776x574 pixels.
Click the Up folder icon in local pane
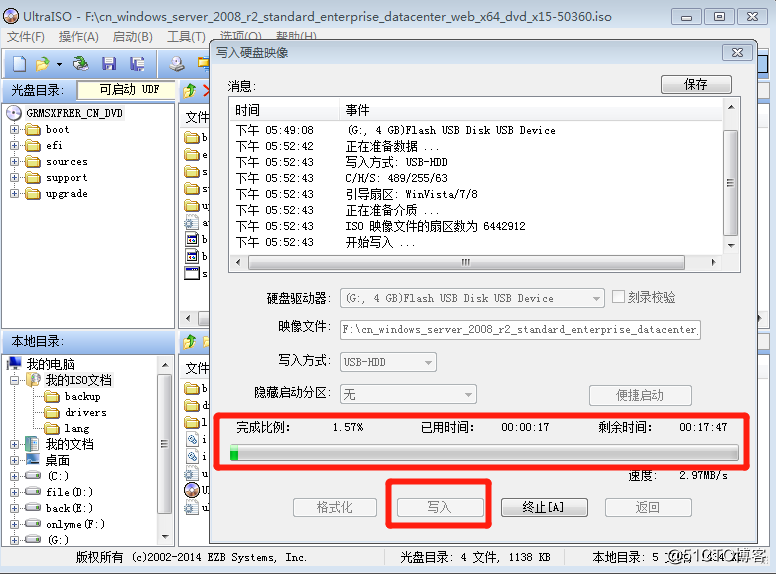pos(190,341)
